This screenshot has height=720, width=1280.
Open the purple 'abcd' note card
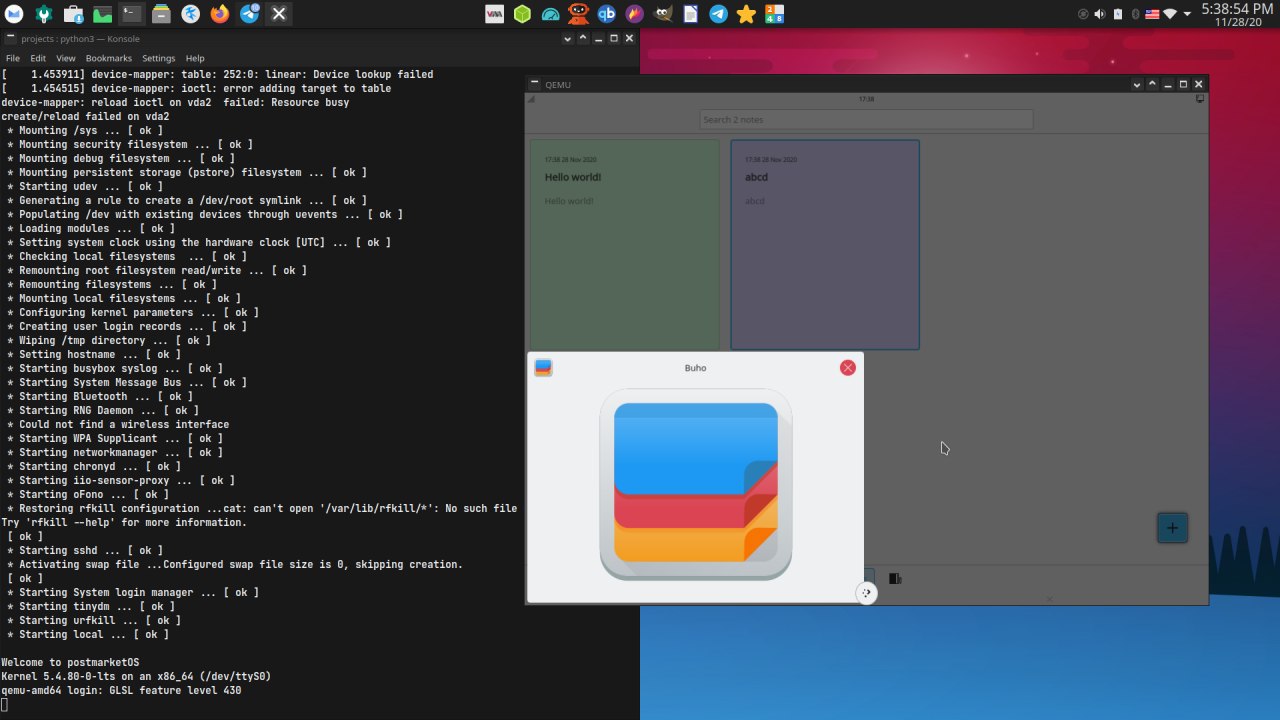click(x=825, y=244)
